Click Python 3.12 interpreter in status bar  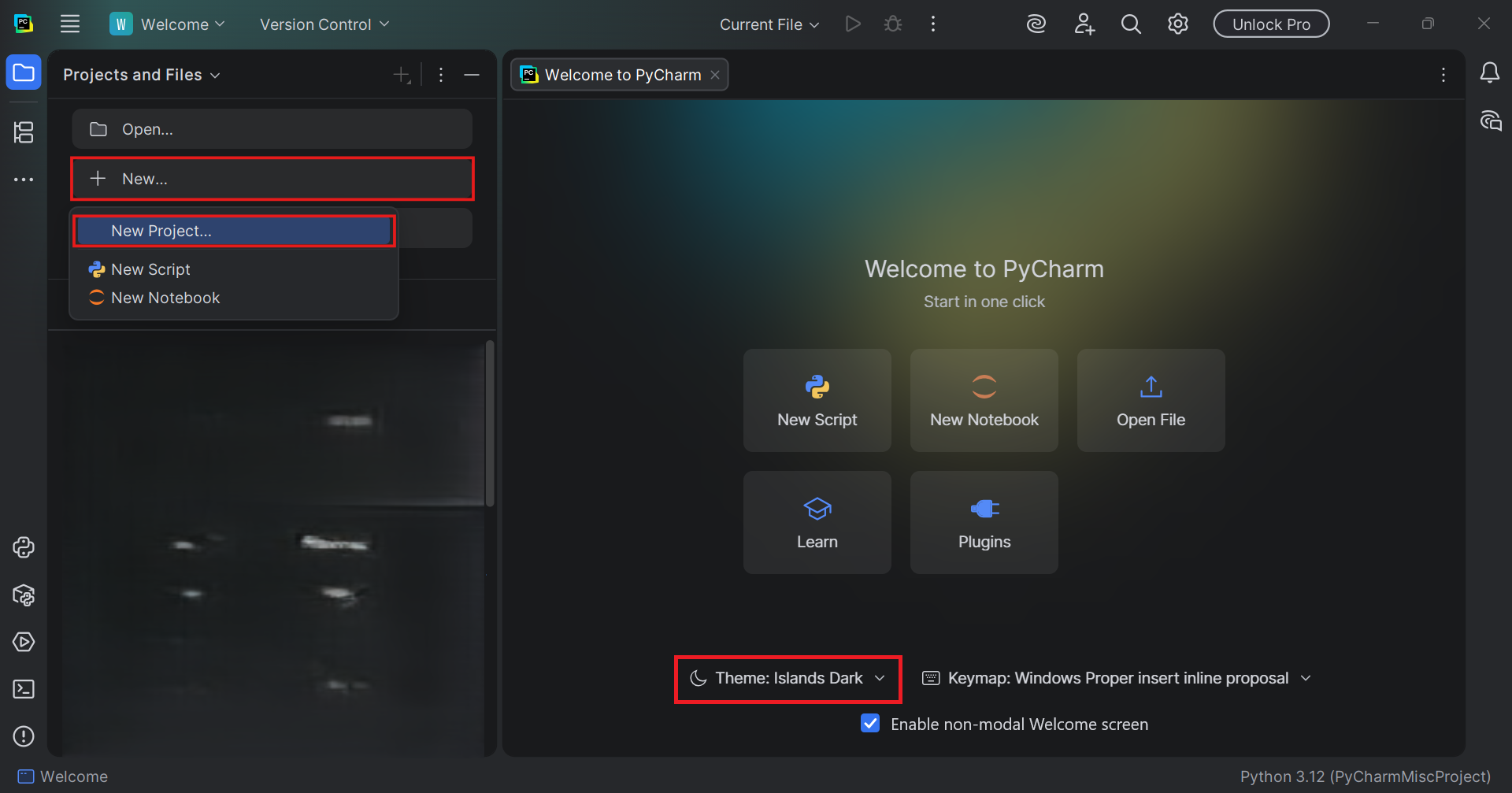click(x=1366, y=776)
